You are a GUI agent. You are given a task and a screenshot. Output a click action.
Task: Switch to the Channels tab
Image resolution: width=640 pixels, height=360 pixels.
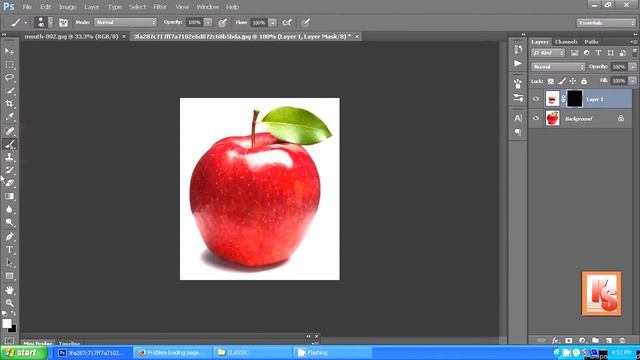[x=566, y=42]
